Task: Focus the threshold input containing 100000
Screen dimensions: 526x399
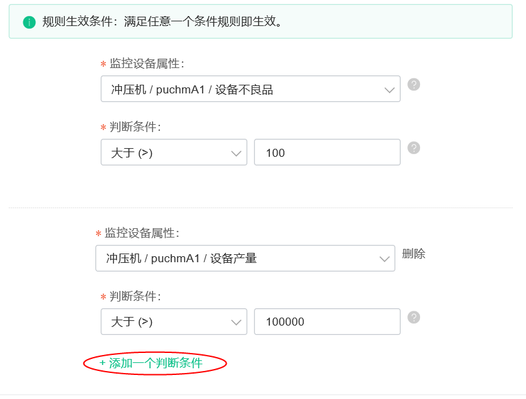Action: click(327, 321)
